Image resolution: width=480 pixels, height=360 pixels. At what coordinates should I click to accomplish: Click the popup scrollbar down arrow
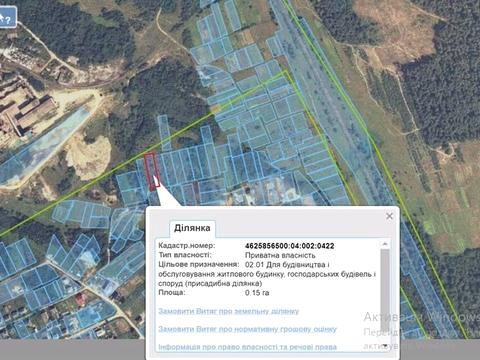click(x=385, y=346)
